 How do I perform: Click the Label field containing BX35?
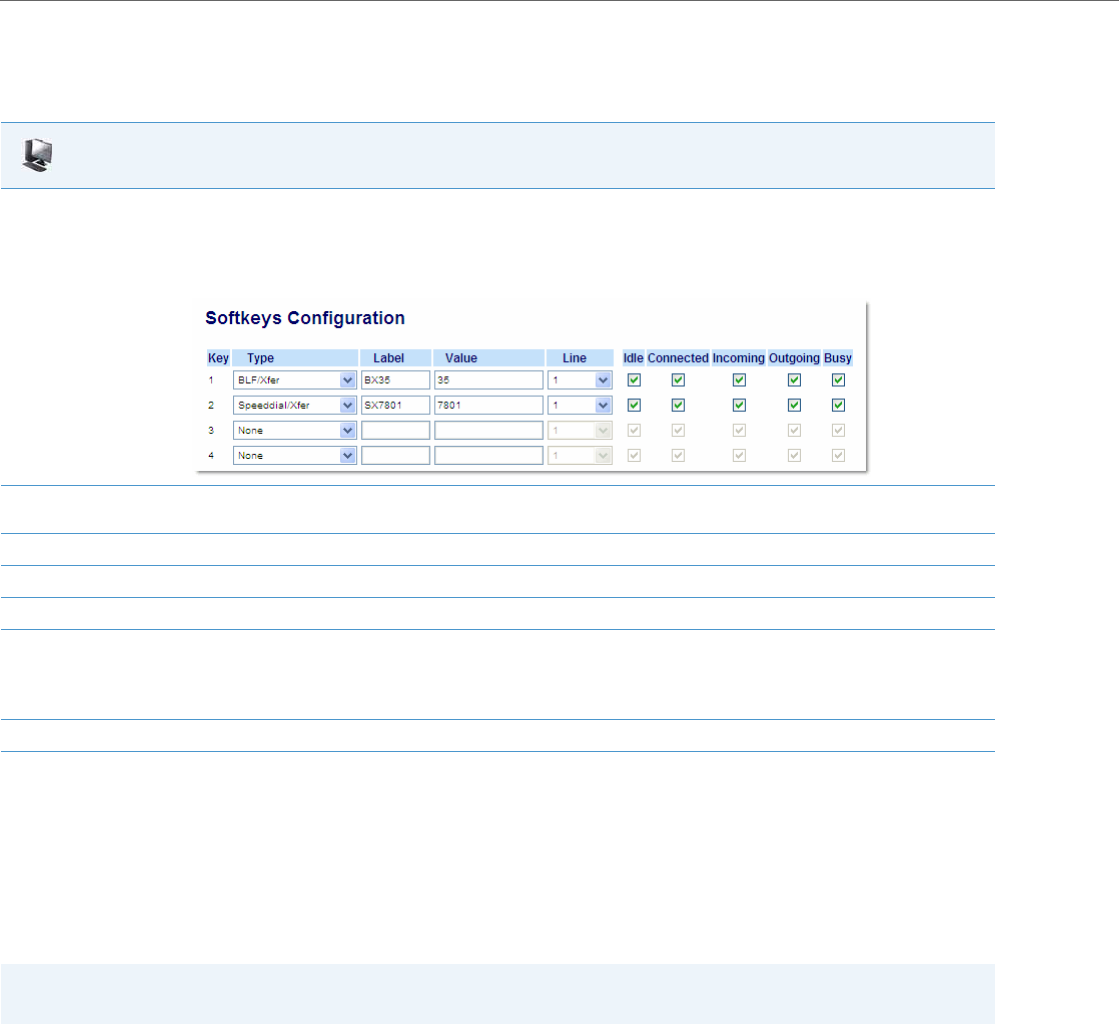pos(395,380)
